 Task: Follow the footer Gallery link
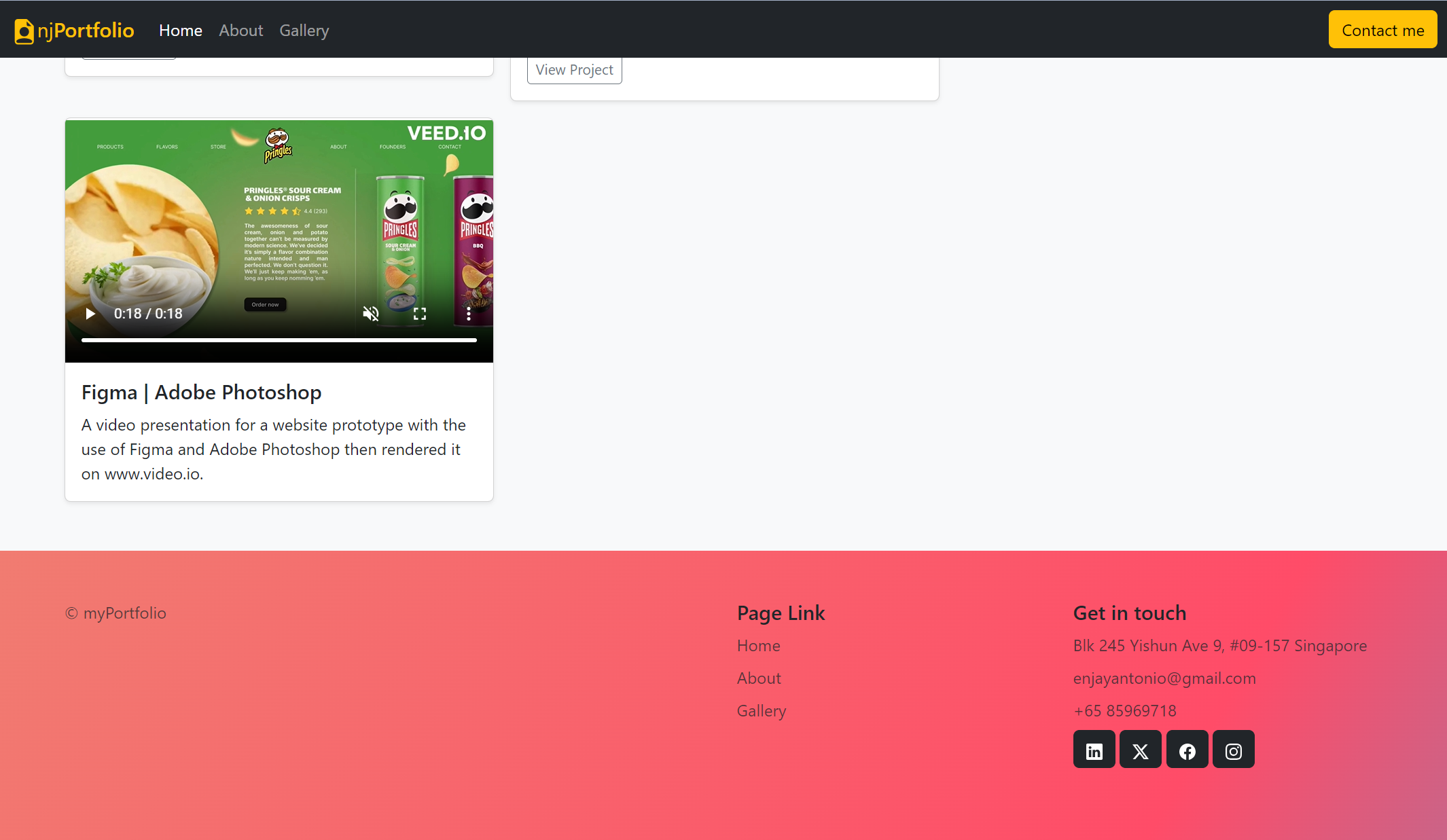click(x=761, y=711)
